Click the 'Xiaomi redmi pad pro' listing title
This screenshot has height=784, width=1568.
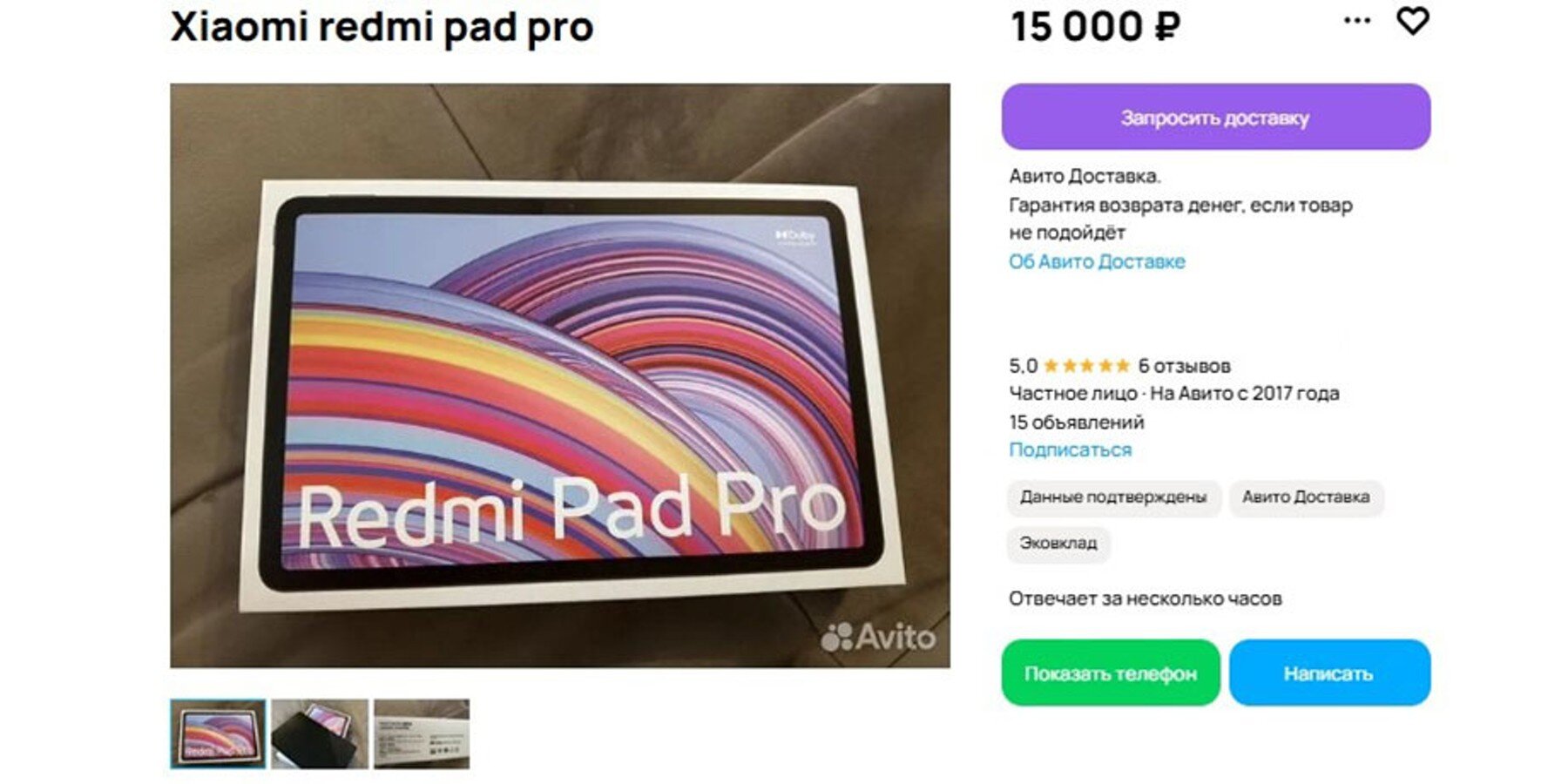(x=382, y=26)
